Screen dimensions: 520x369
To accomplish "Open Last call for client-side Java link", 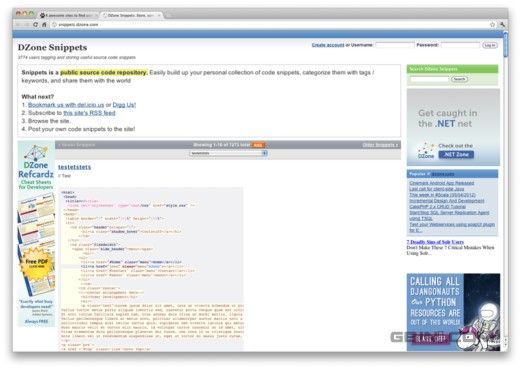I will coord(437,189).
